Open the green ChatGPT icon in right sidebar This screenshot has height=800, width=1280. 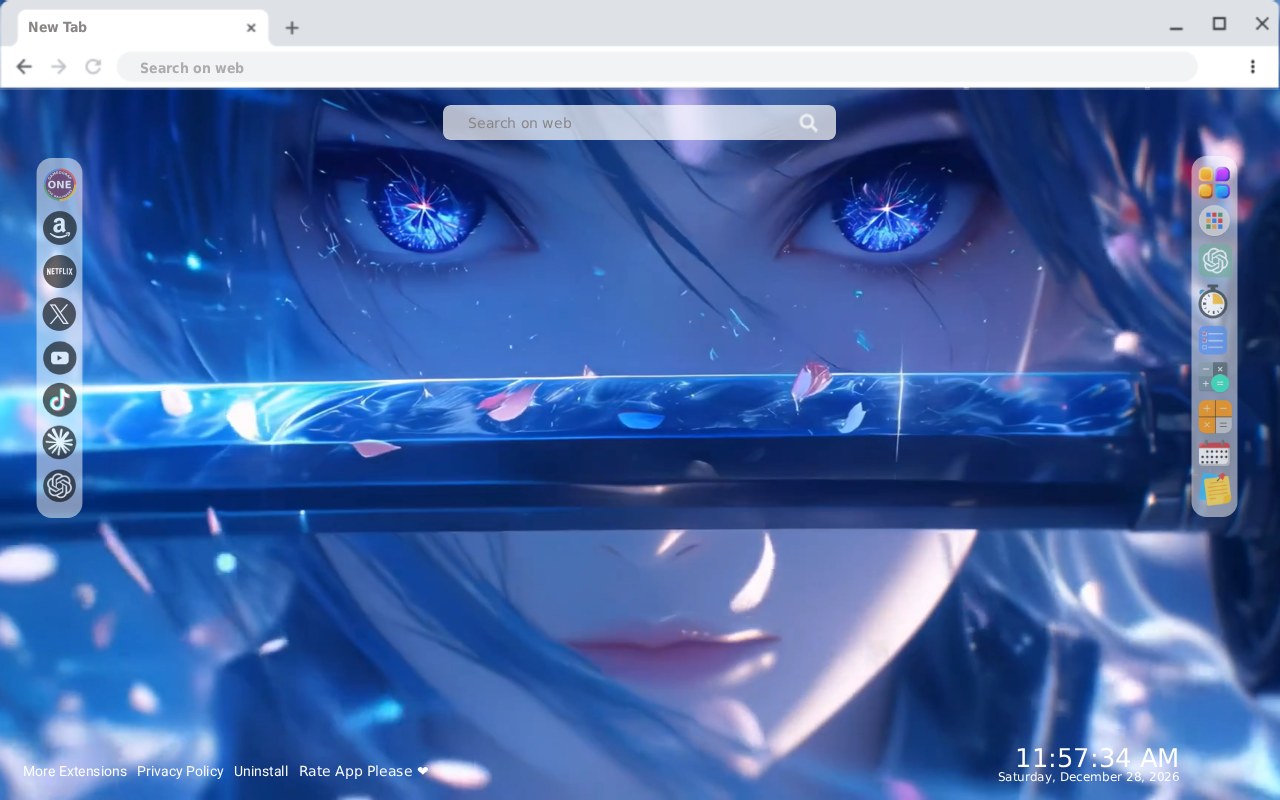tap(1214, 261)
